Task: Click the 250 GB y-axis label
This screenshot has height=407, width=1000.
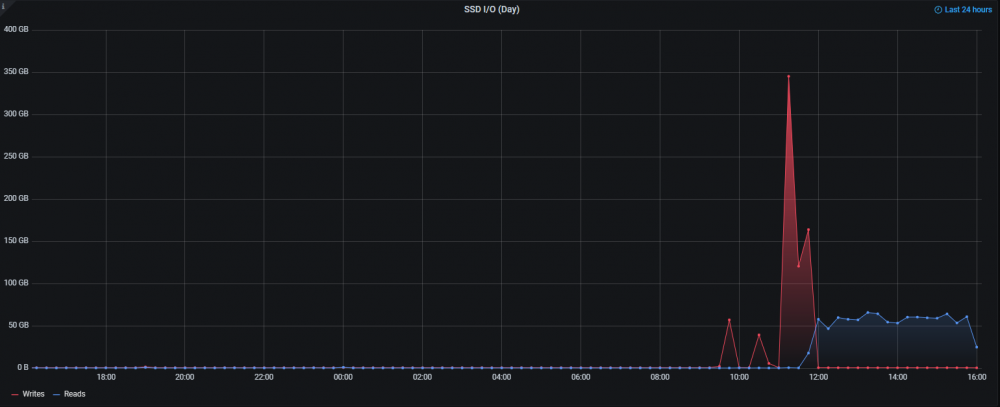Action: pyautogui.click(x=16, y=156)
